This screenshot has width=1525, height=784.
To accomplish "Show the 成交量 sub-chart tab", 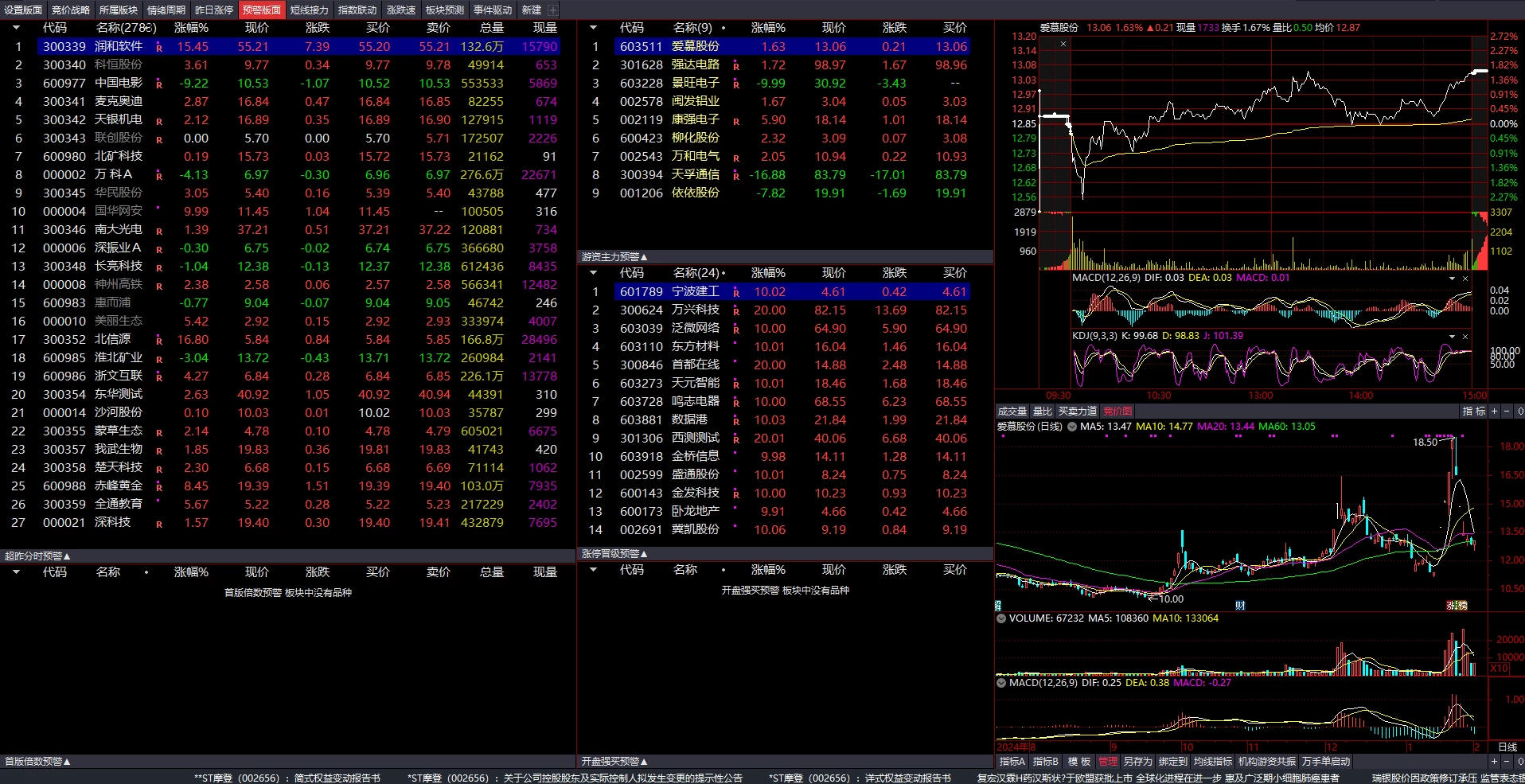I will click(1012, 412).
